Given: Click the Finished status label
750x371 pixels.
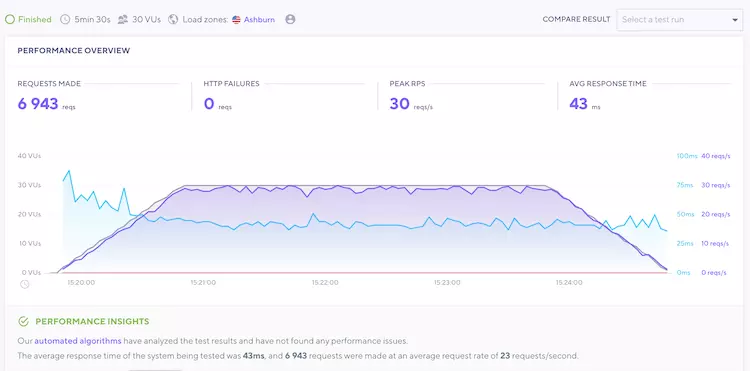Looking at the screenshot, I should click(x=35, y=20).
